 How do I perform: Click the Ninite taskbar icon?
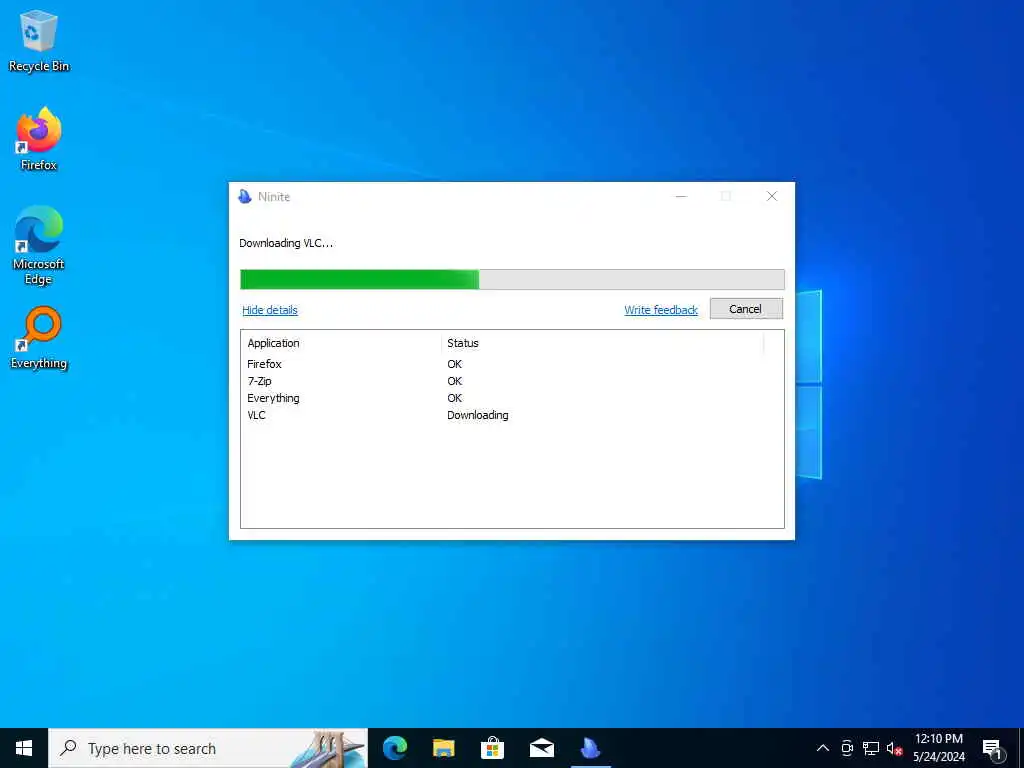[x=590, y=748]
